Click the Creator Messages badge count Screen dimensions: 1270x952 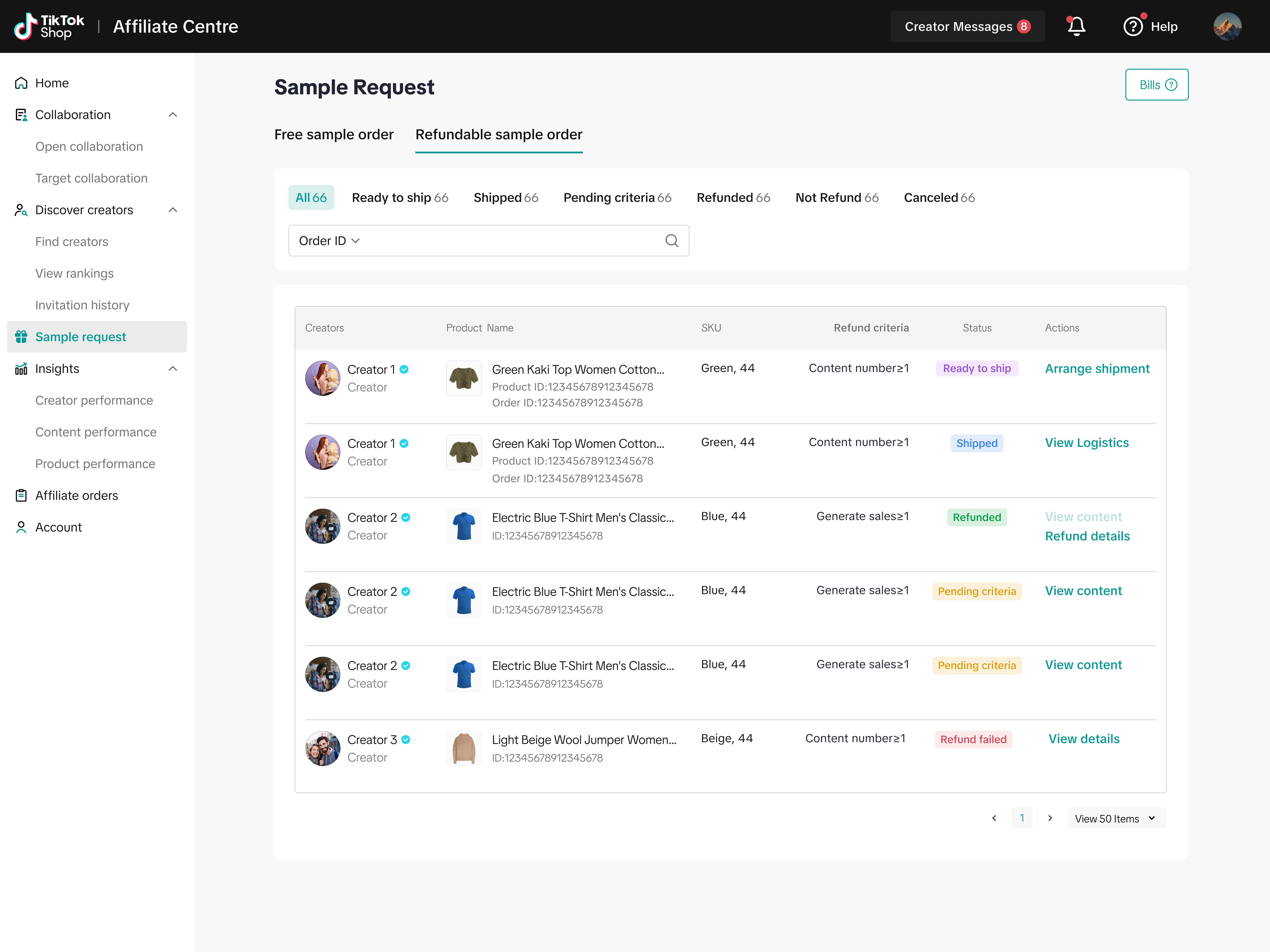[x=1024, y=26]
